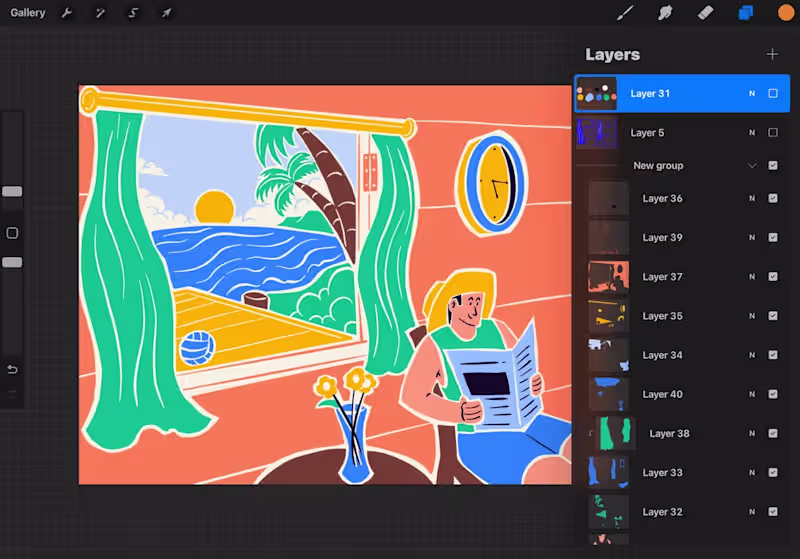Select the Layer 31 thumbnail

[x=596, y=93]
